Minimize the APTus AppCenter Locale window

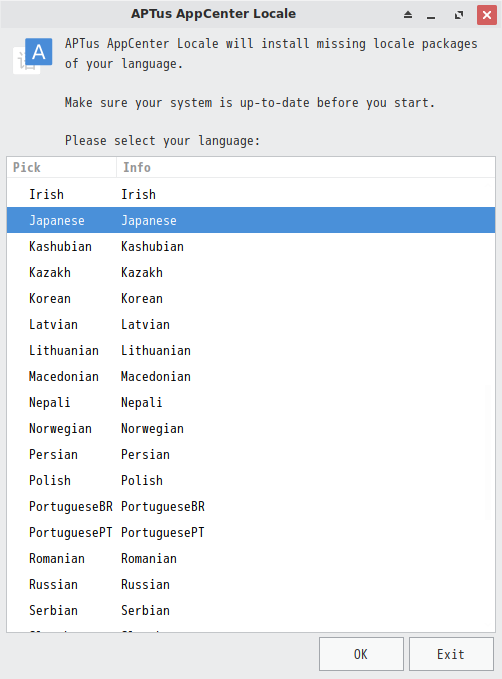click(431, 16)
